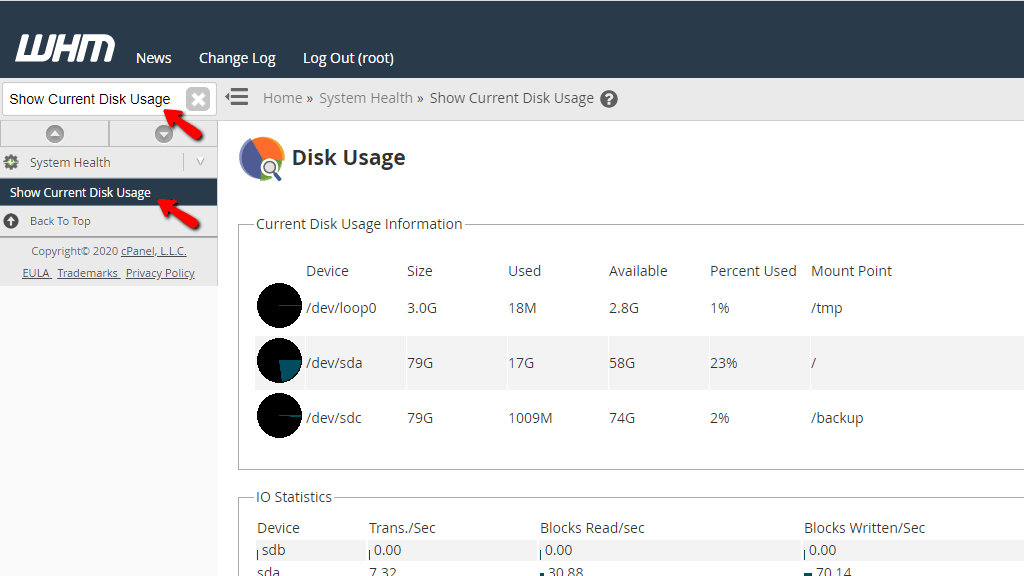
Task: Click the 58G available value
Action: (x=622, y=362)
